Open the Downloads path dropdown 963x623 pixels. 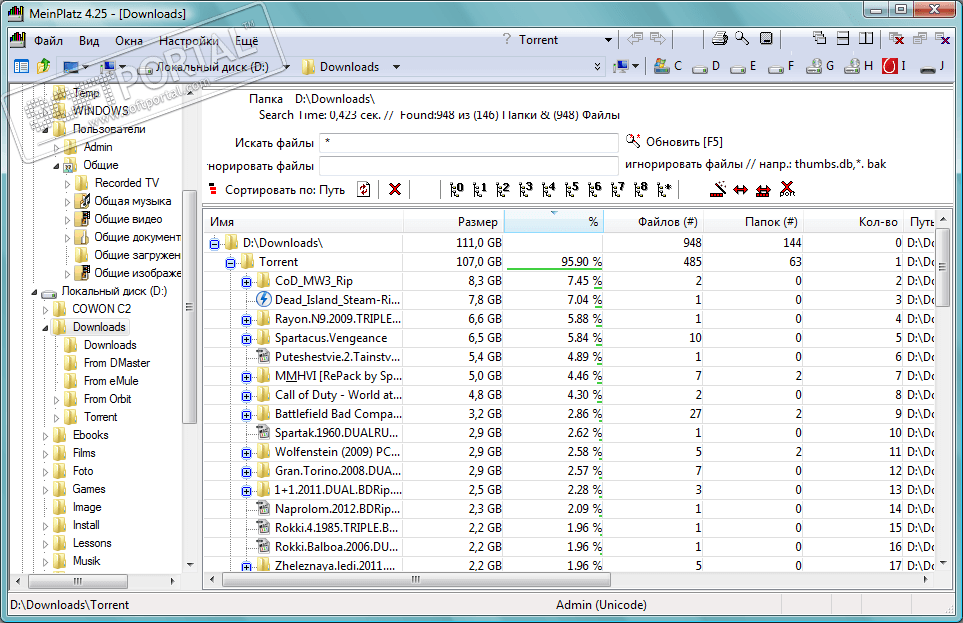pyautogui.click(x=397, y=67)
